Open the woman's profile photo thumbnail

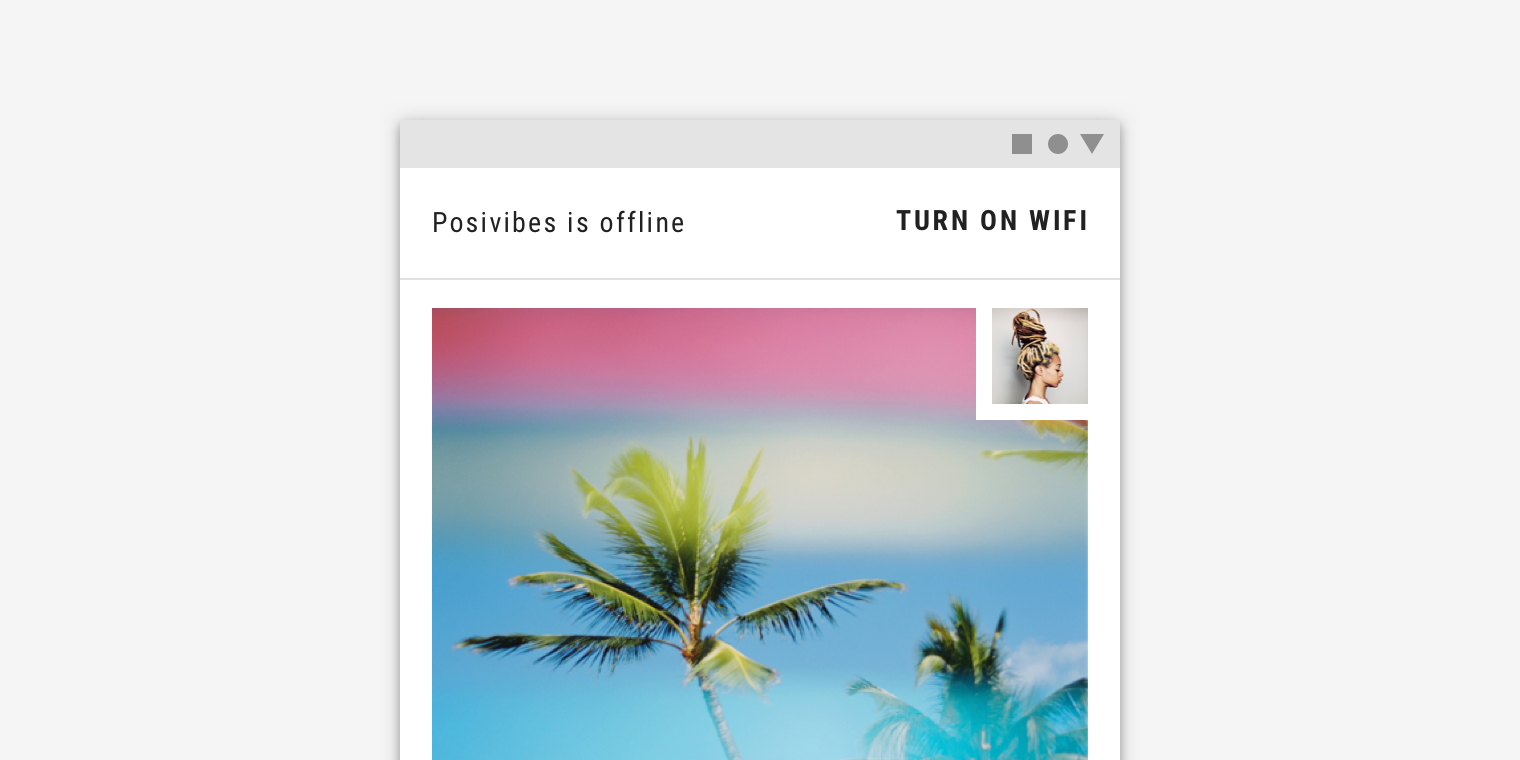pyautogui.click(x=1040, y=356)
